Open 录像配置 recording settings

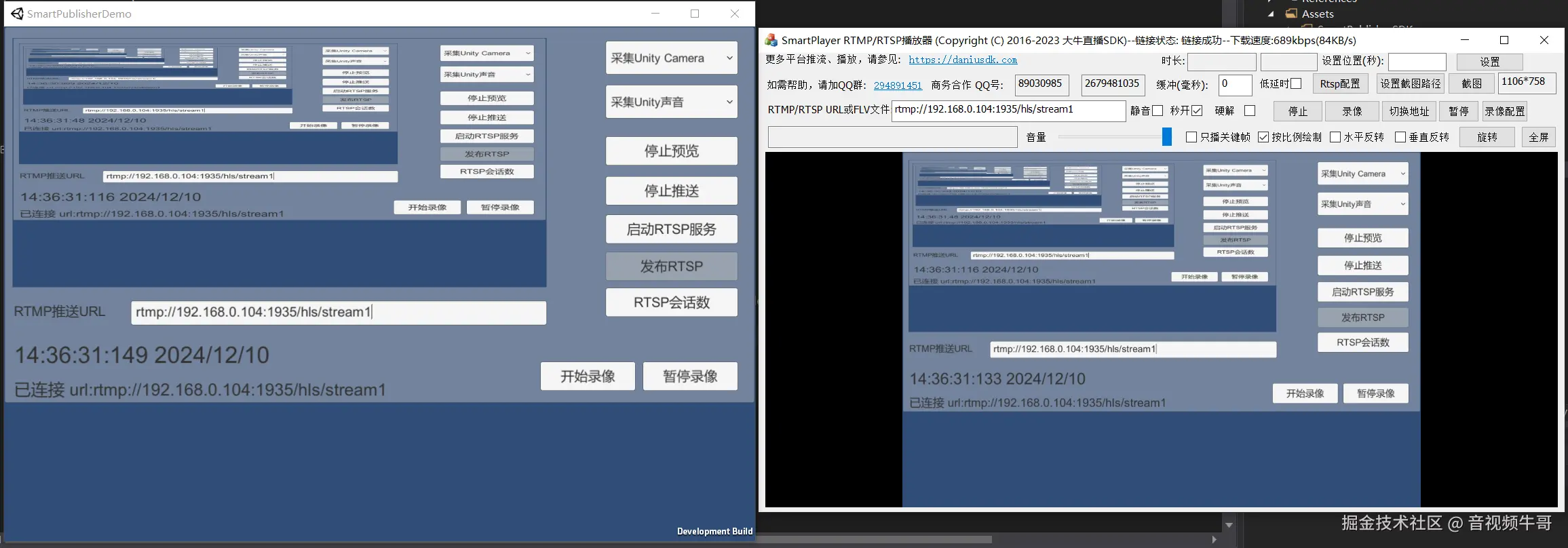[1504, 111]
